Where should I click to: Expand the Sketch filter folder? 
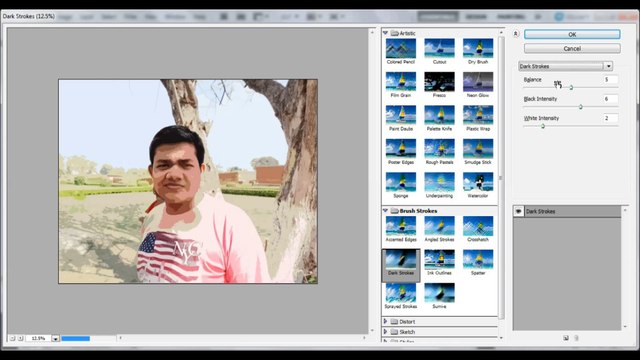385,332
